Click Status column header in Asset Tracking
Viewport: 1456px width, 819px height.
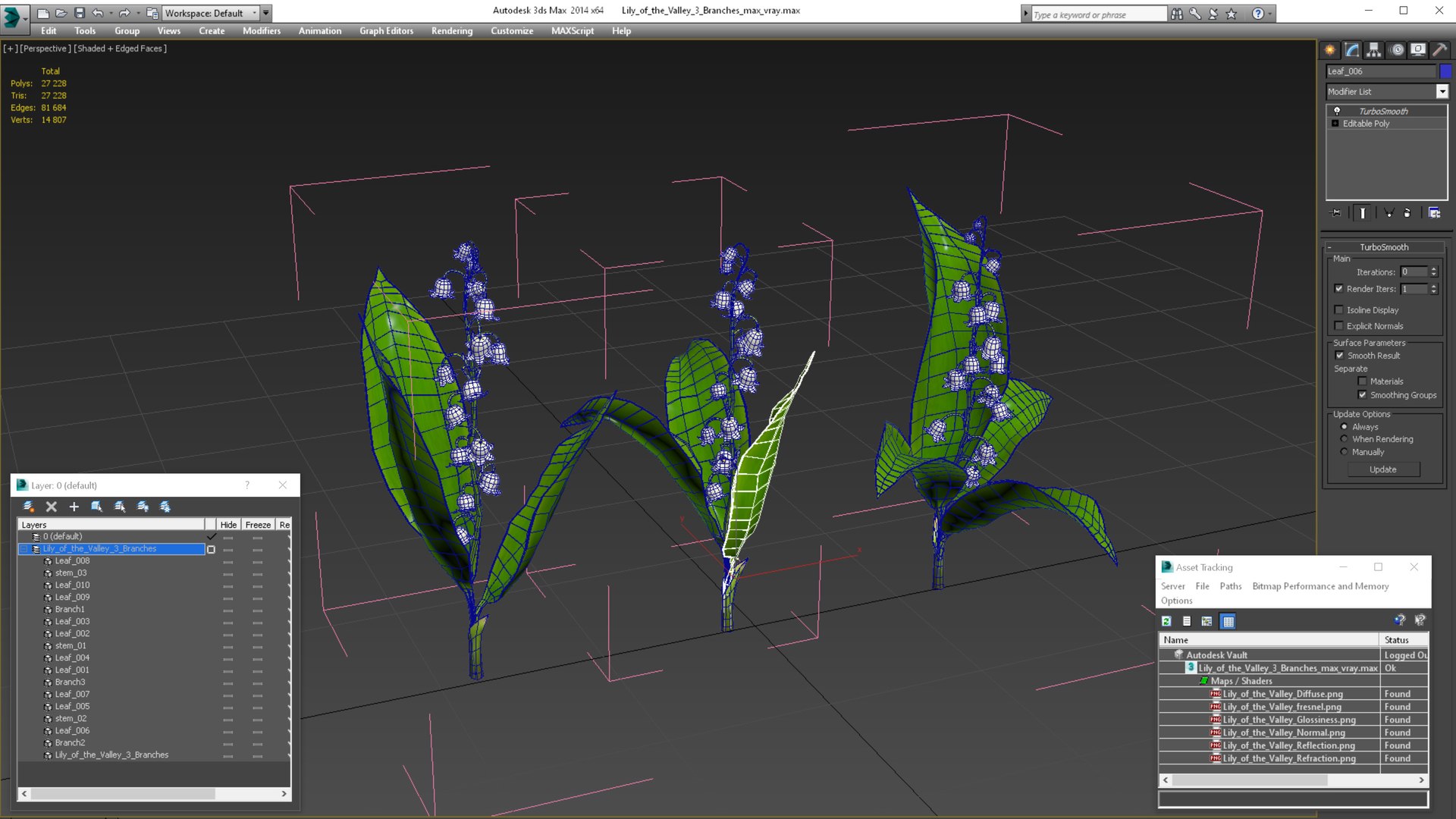tap(1404, 640)
